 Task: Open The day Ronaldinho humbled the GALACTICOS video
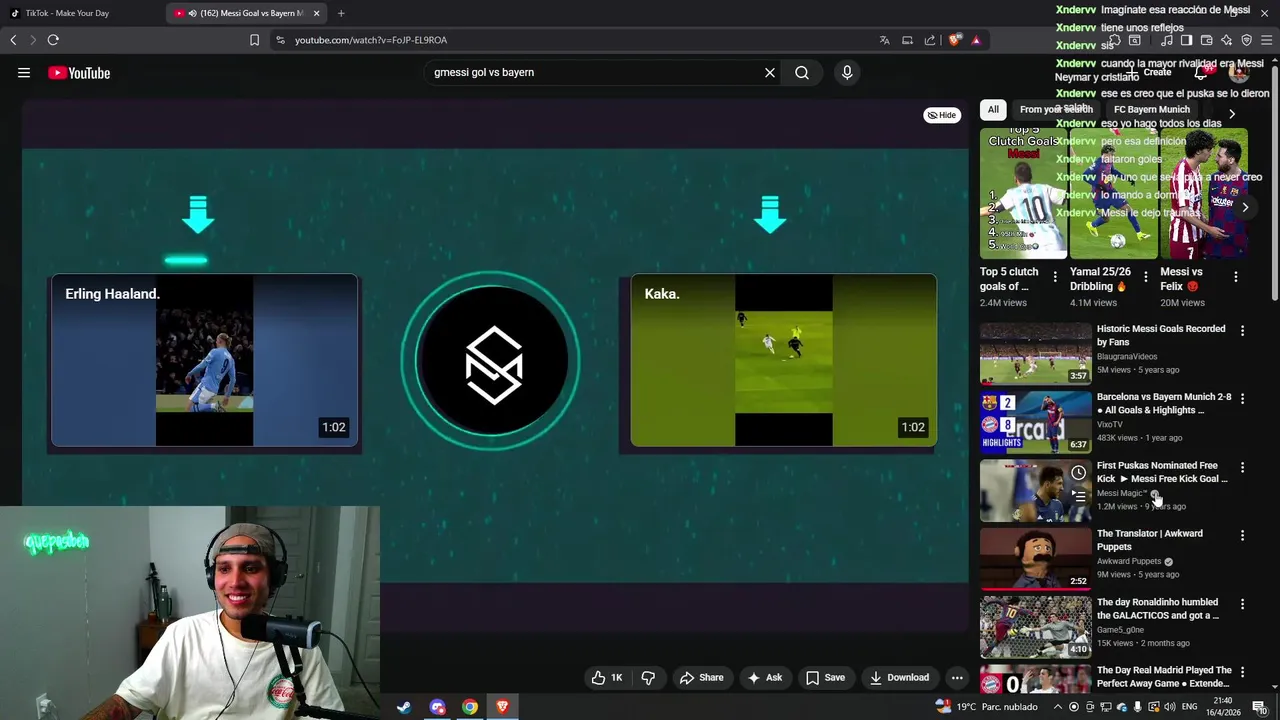[1035, 626]
